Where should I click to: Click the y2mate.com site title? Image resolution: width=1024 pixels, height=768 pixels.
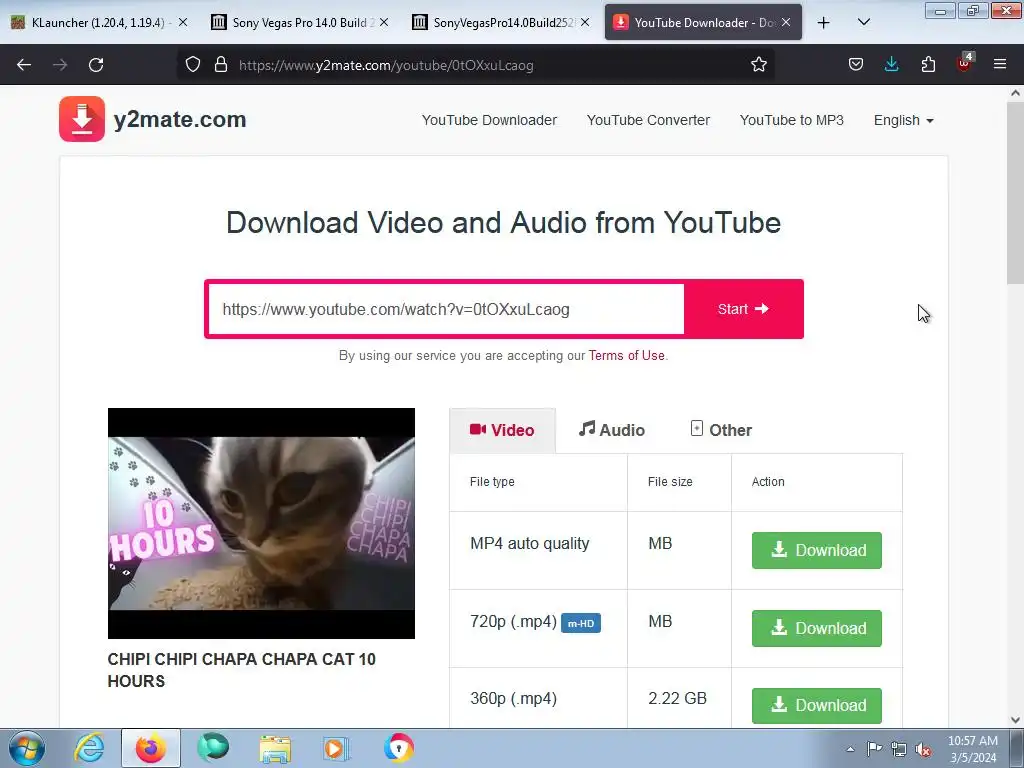click(x=180, y=120)
